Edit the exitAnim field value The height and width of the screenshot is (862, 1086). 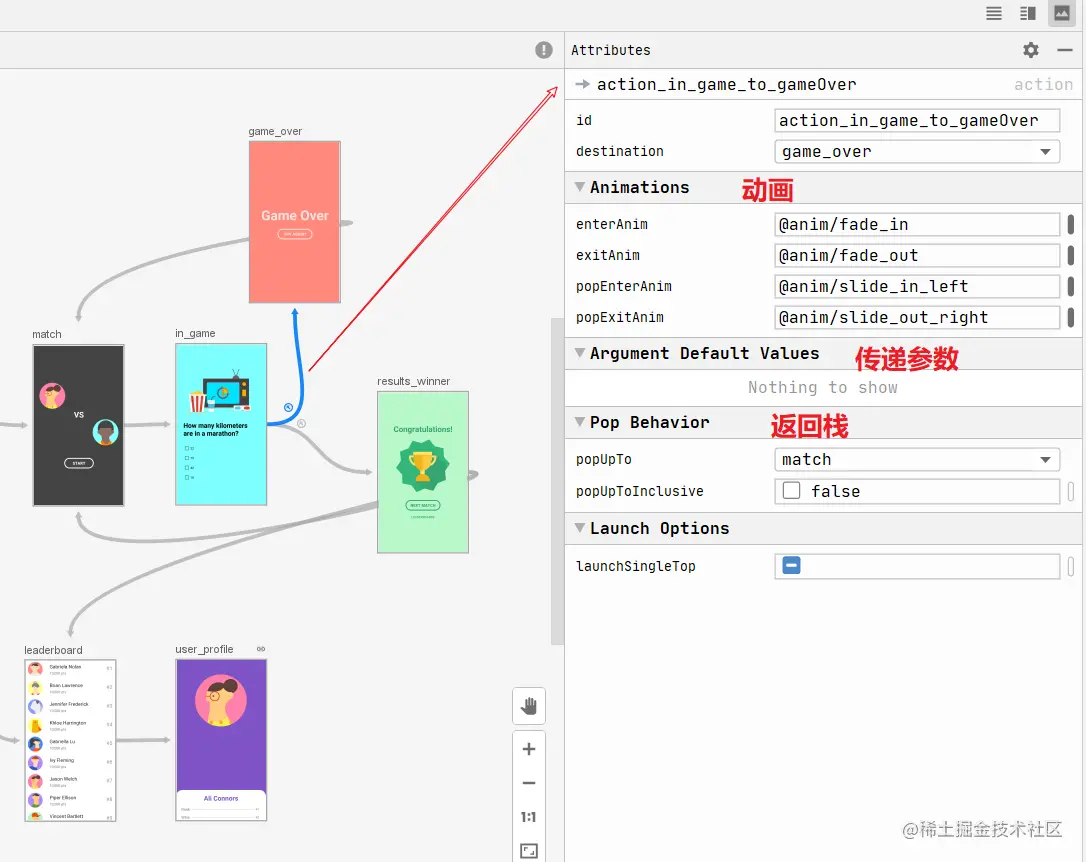point(916,255)
